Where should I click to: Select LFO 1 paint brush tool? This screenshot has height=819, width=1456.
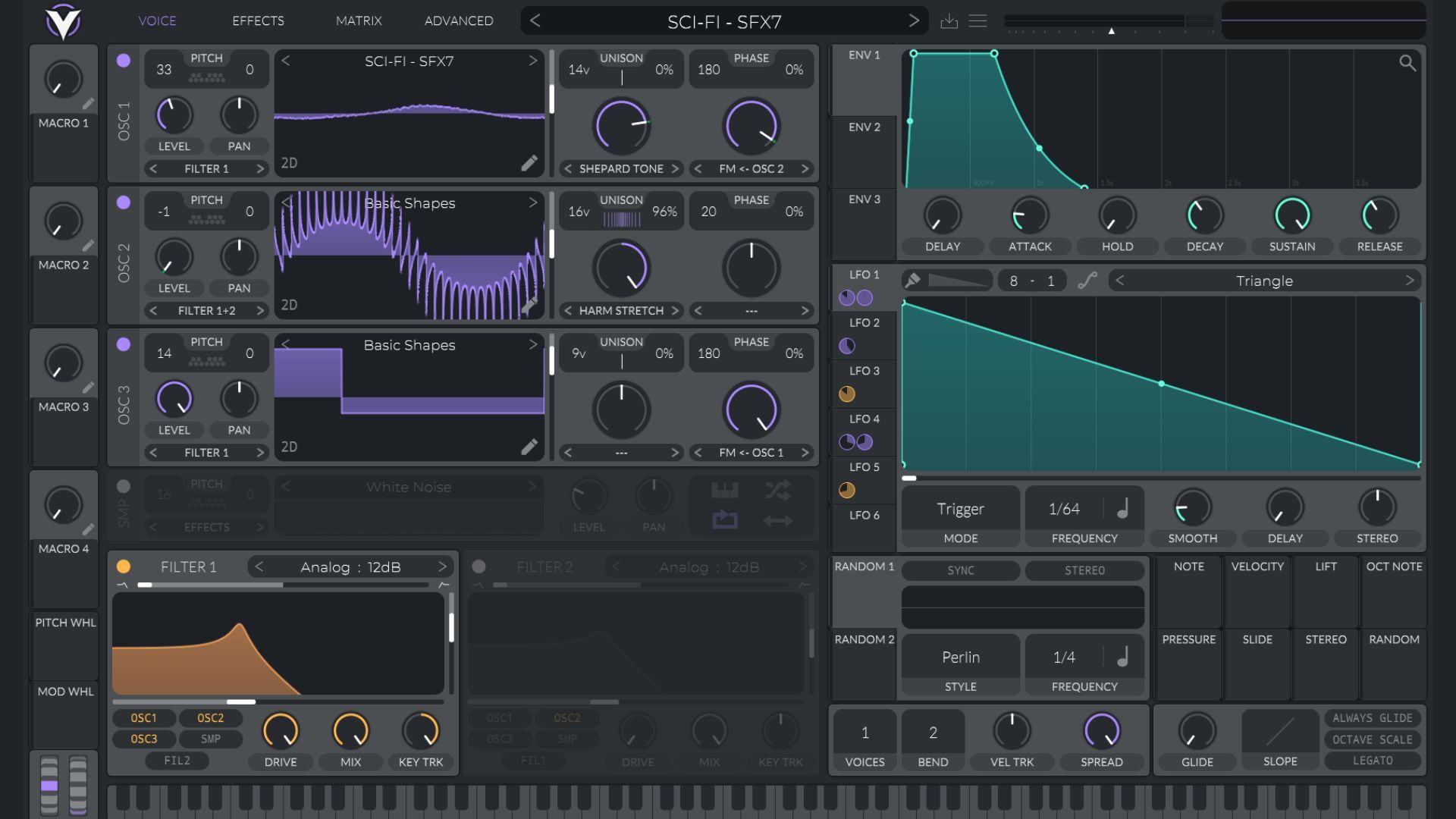pos(913,281)
